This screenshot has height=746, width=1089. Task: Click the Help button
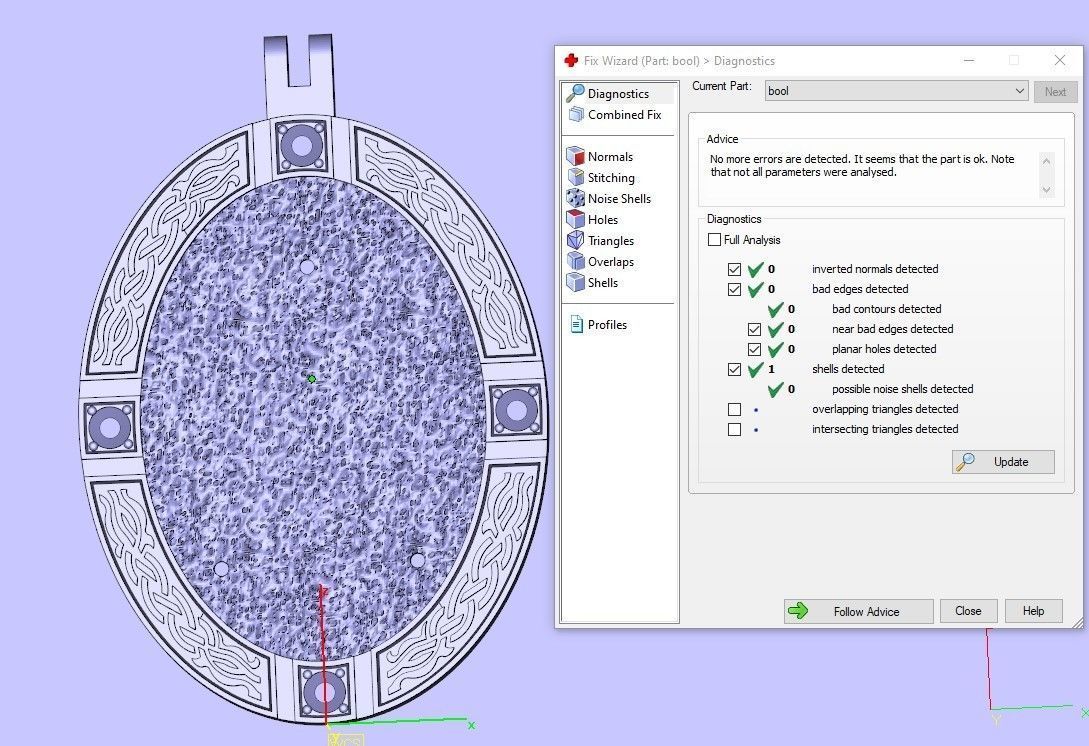1033,611
